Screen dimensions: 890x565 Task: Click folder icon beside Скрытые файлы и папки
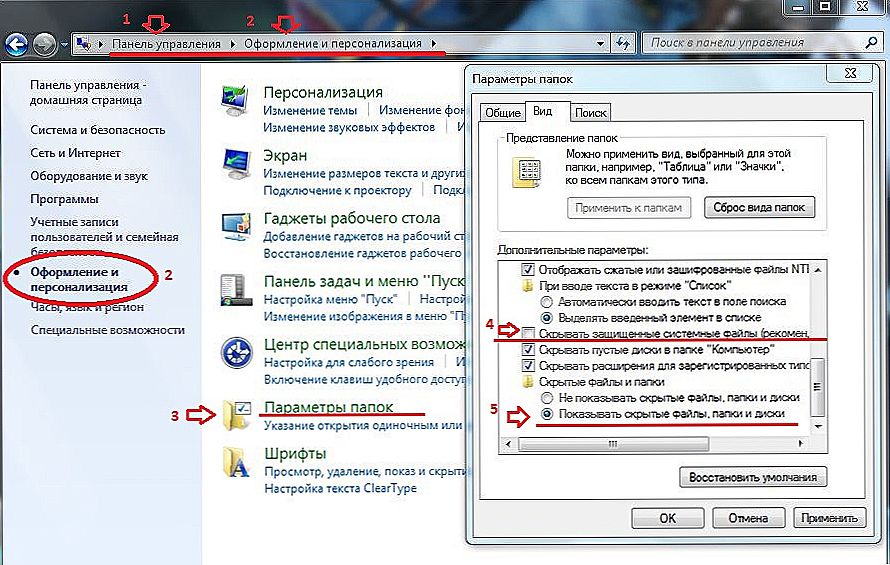point(528,382)
